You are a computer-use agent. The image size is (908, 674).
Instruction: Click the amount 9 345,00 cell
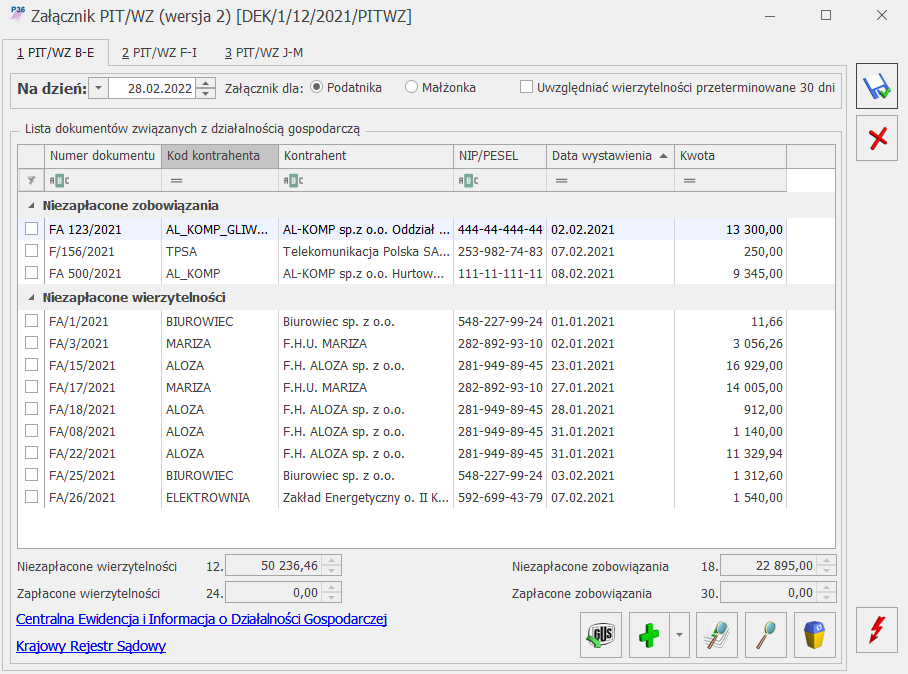pos(730,273)
